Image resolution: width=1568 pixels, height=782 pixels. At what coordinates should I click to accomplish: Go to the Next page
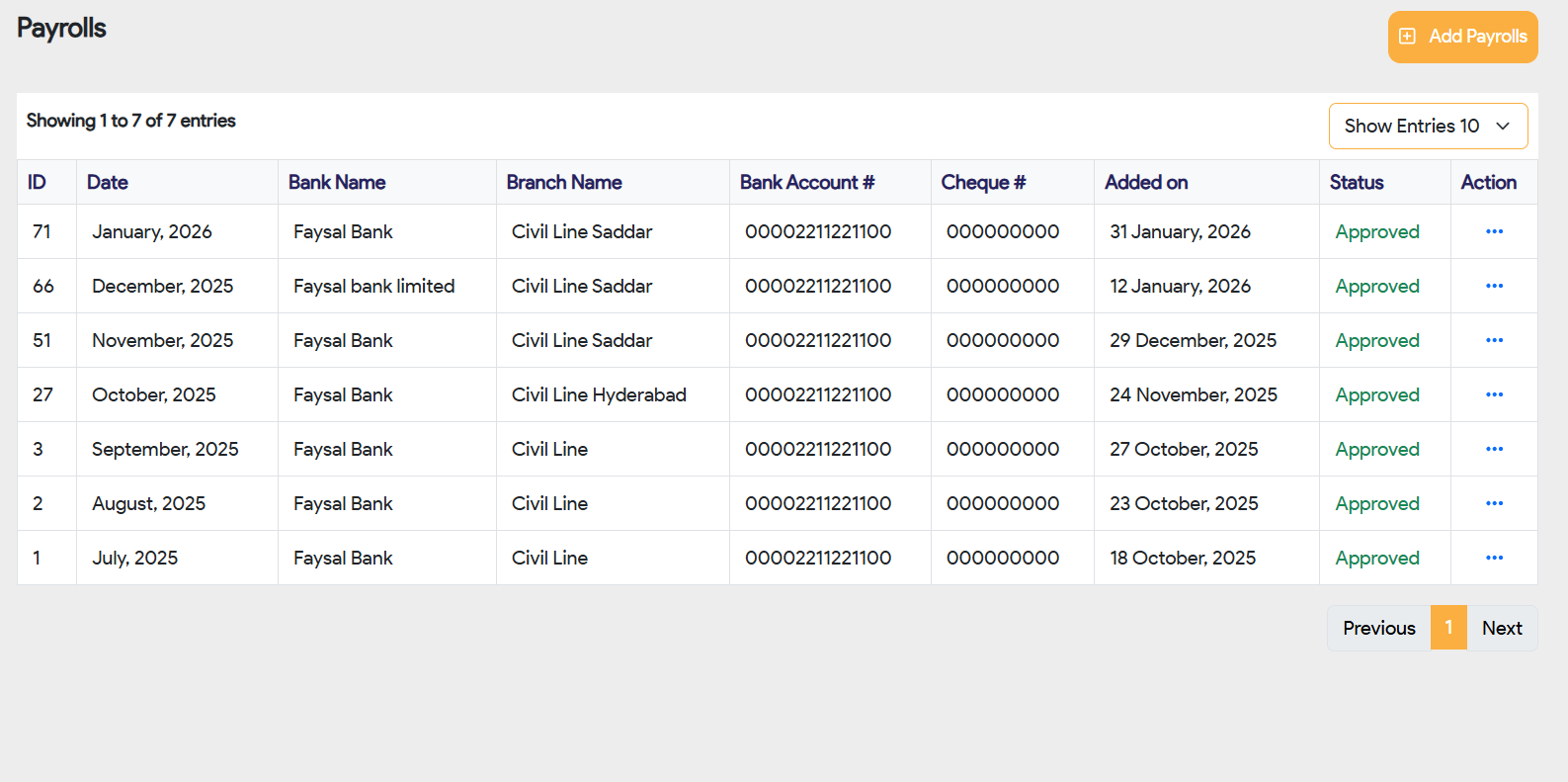[1502, 628]
